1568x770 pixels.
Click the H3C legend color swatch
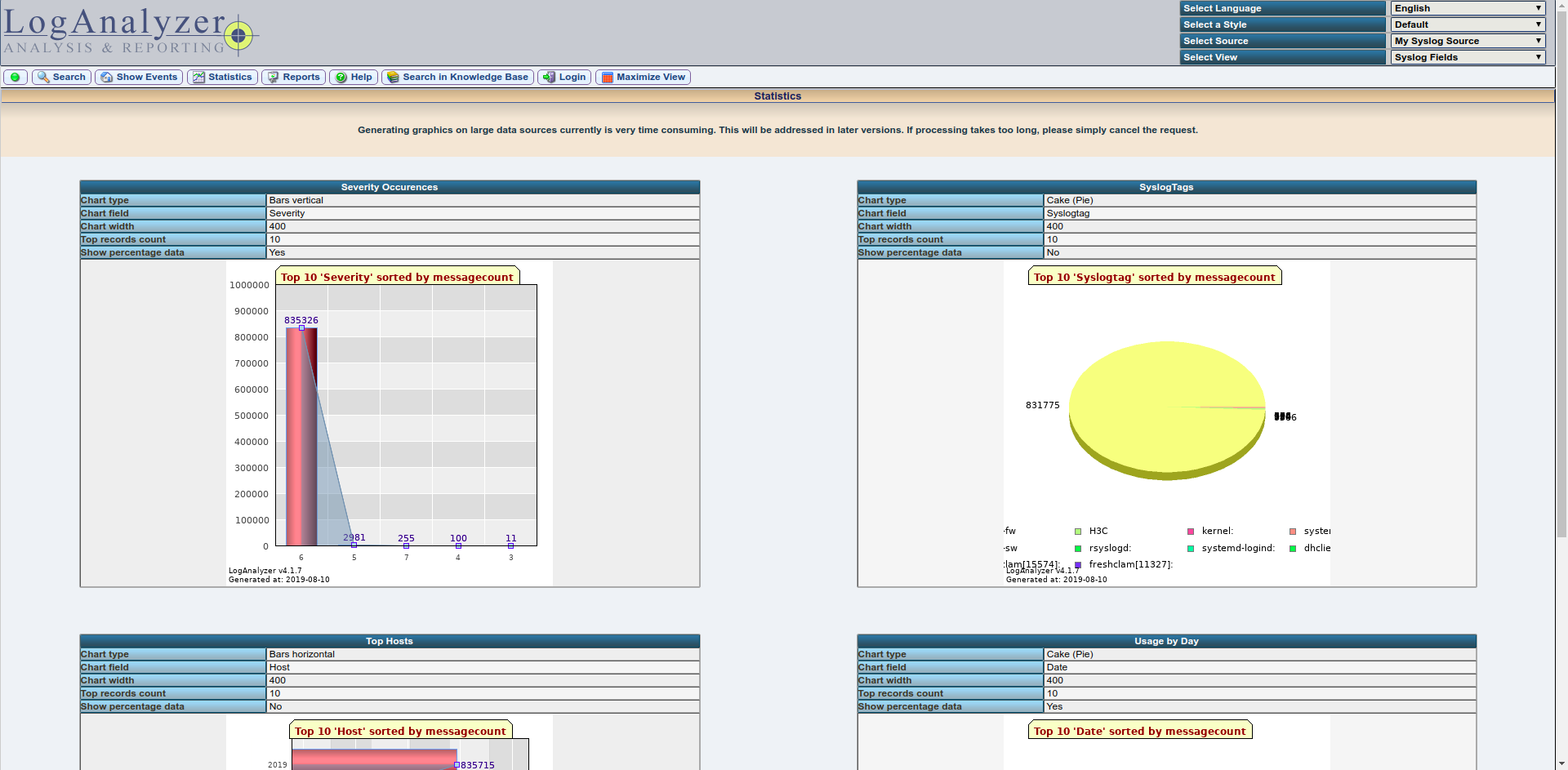pyautogui.click(x=1078, y=532)
